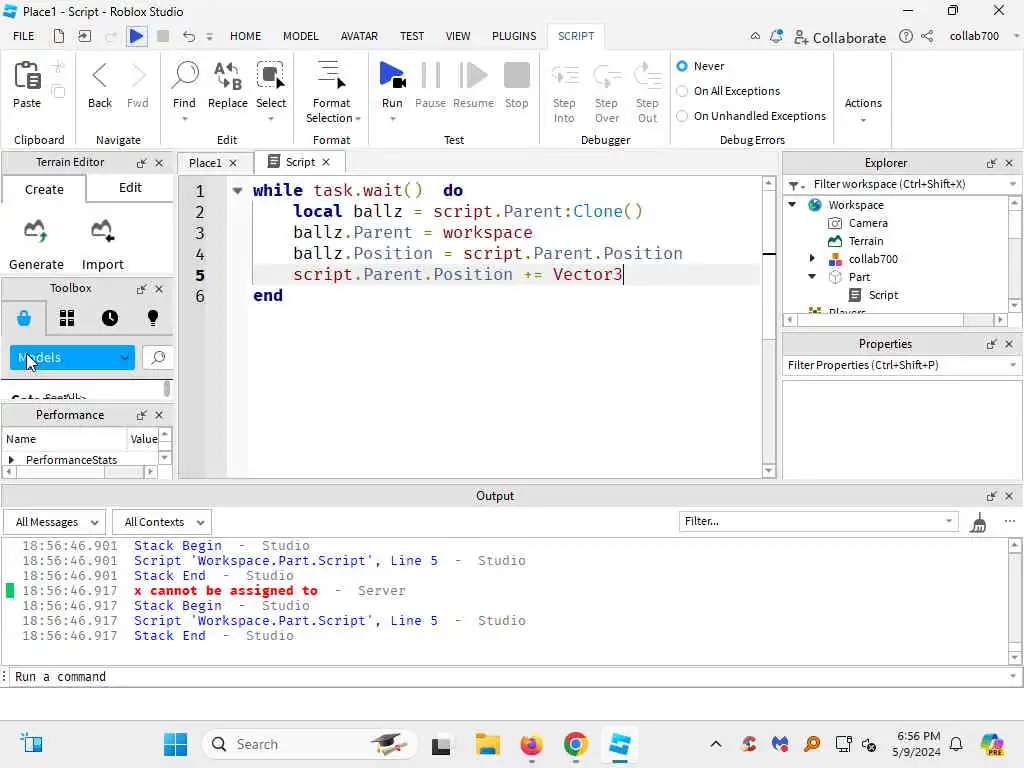Open the All Messages dropdown
1024x768 pixels.
[x=54, y=522]
